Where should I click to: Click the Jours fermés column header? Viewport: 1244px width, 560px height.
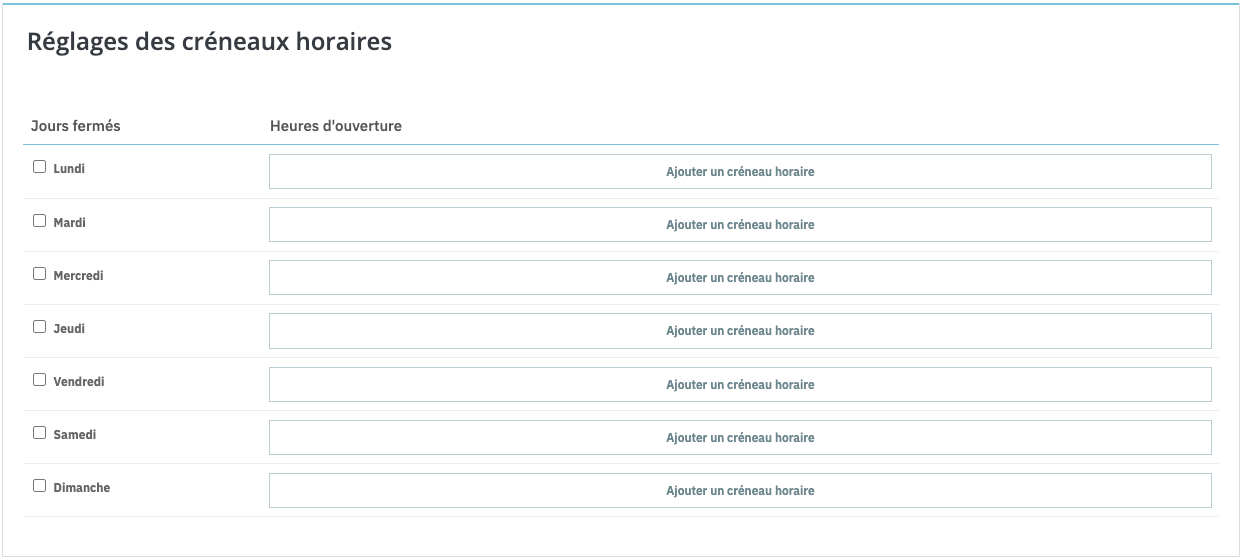(76, 126)
